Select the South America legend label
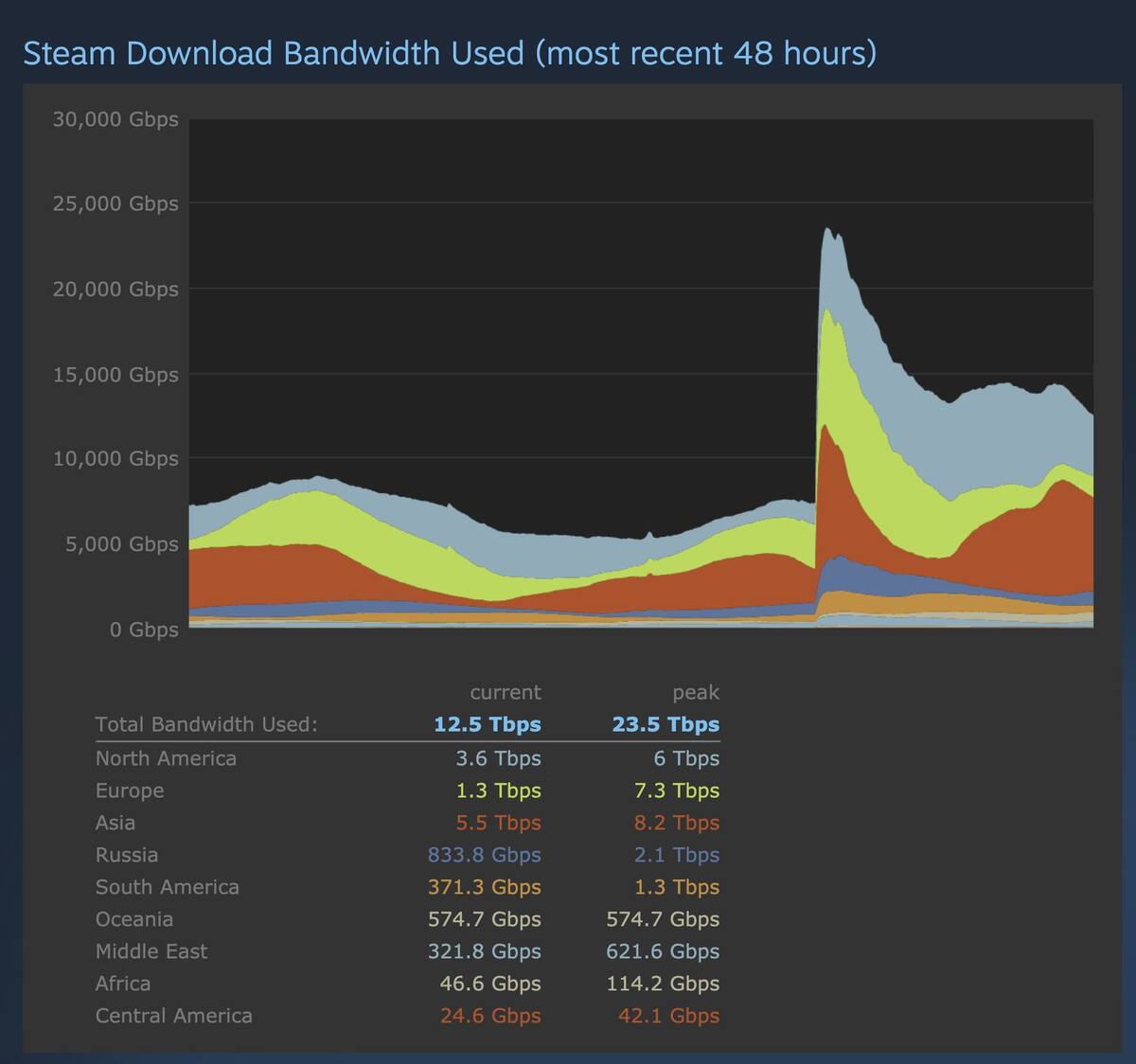Screen dimensions: 1136x1064 [167, 887]
